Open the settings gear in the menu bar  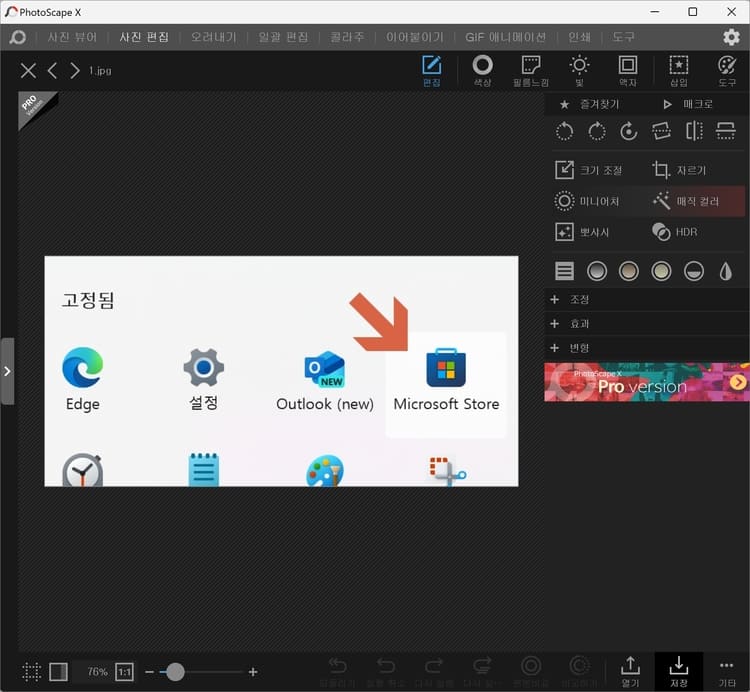pyautogui.click(x=731, y=37)
